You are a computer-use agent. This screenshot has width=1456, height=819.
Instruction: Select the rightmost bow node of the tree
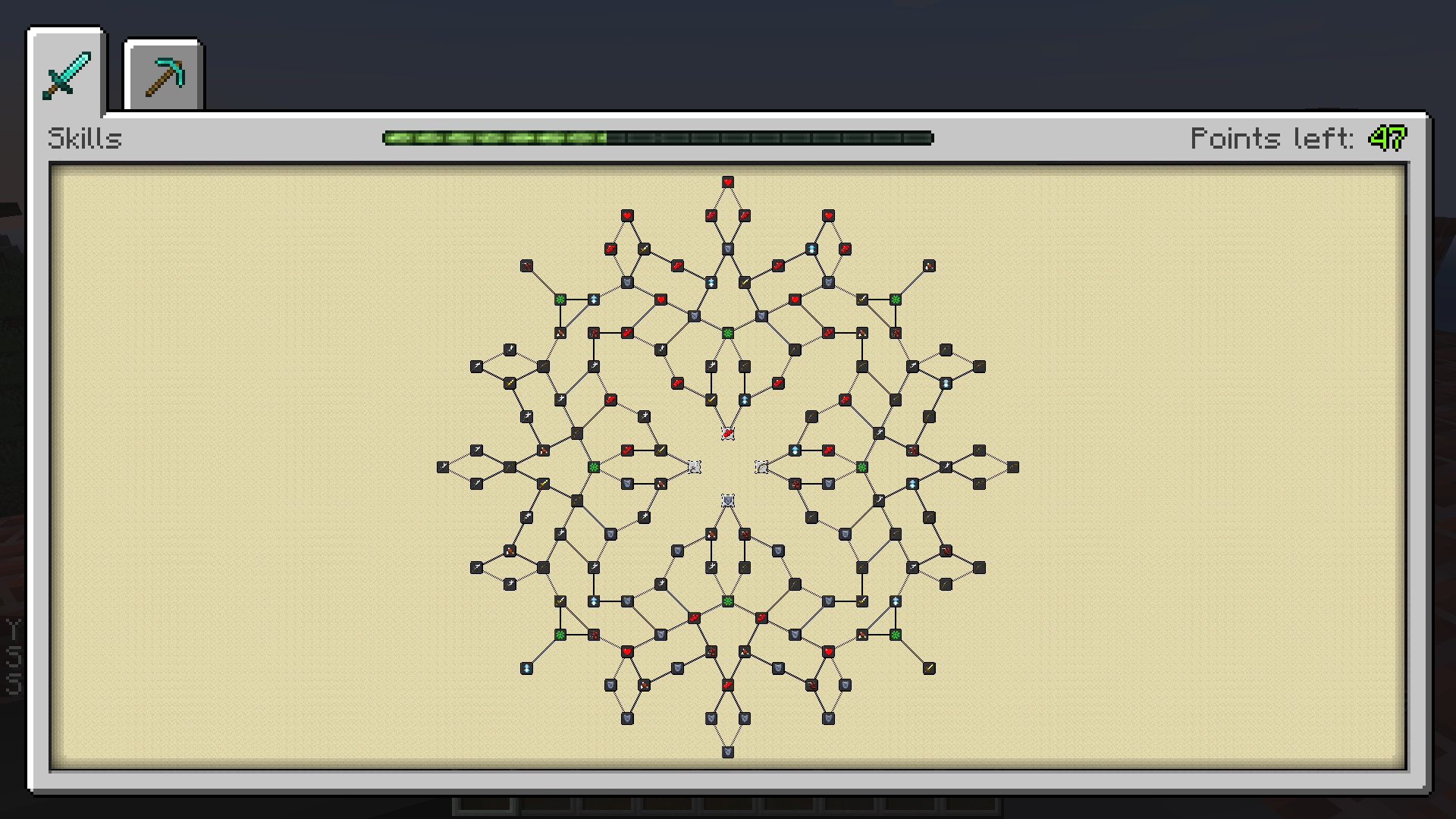(1013, 467)
